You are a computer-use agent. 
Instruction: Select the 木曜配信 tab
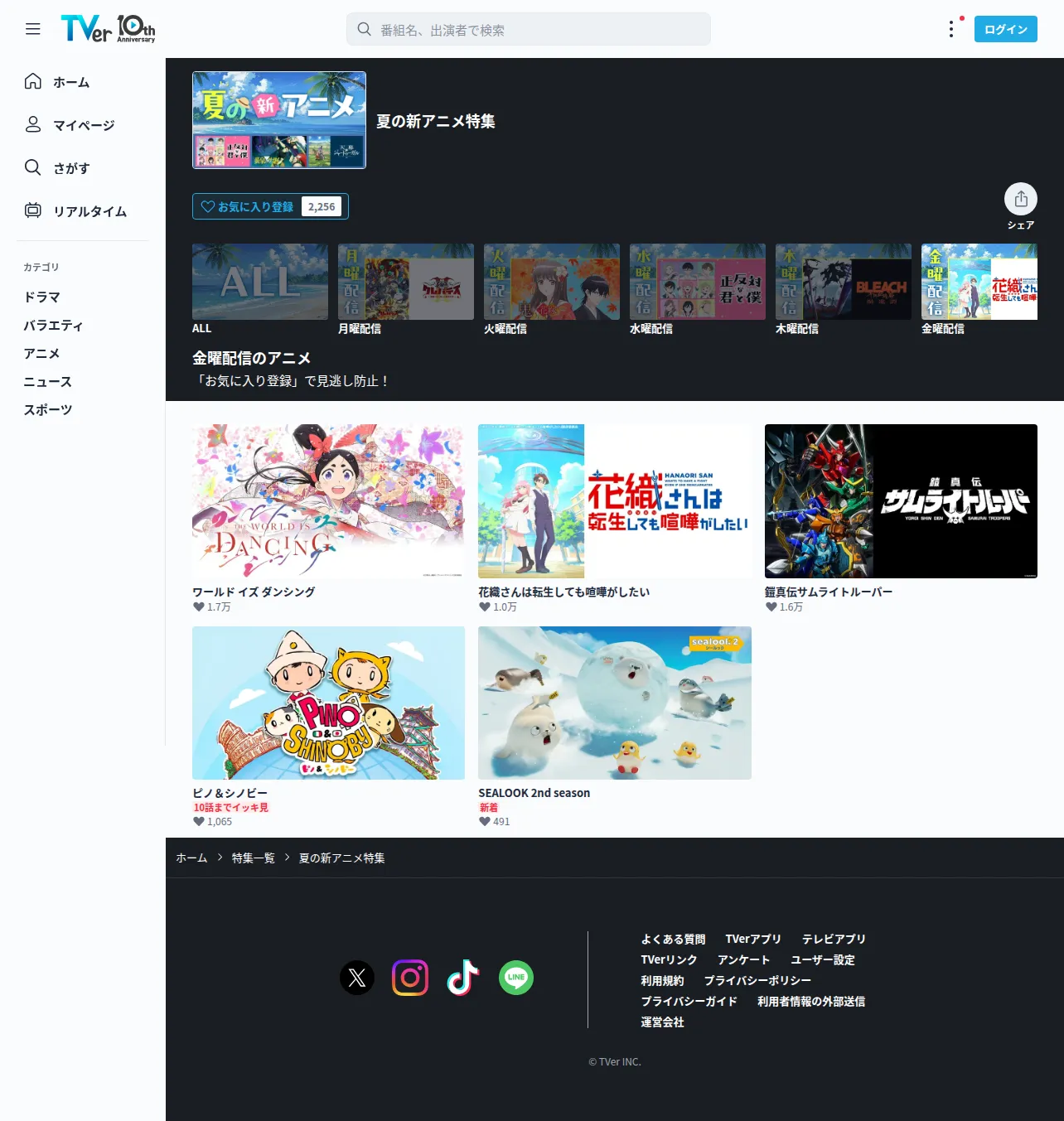[x=844, y=289]
